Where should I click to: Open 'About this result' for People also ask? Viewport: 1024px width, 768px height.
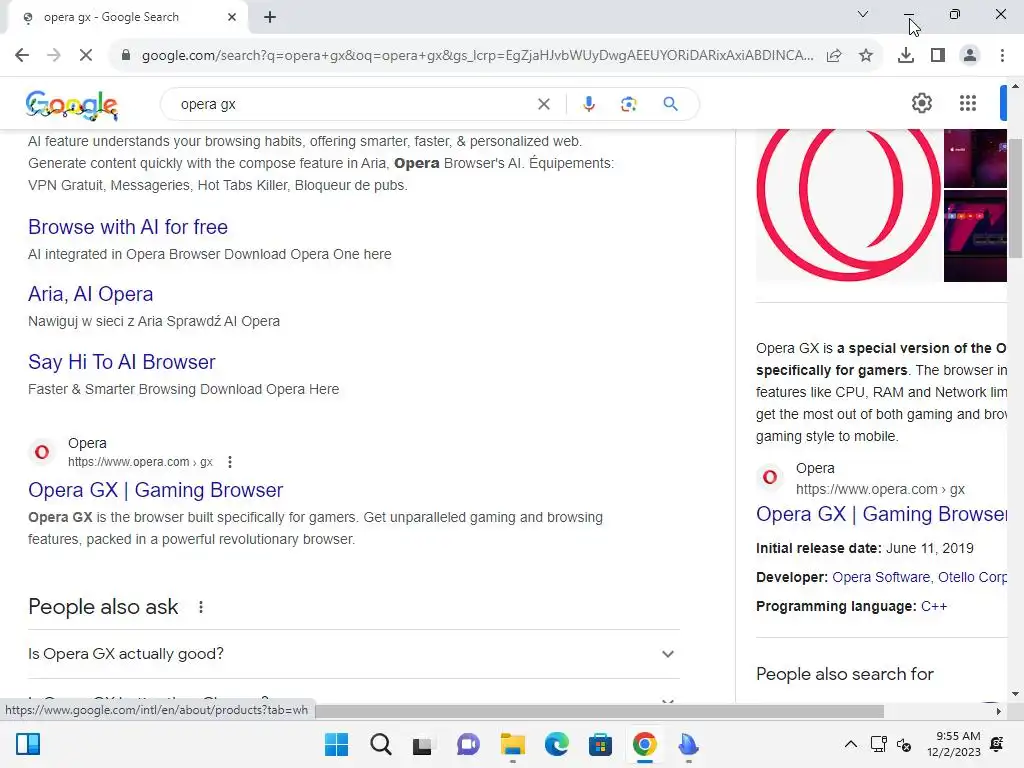[x=200, y=607]
